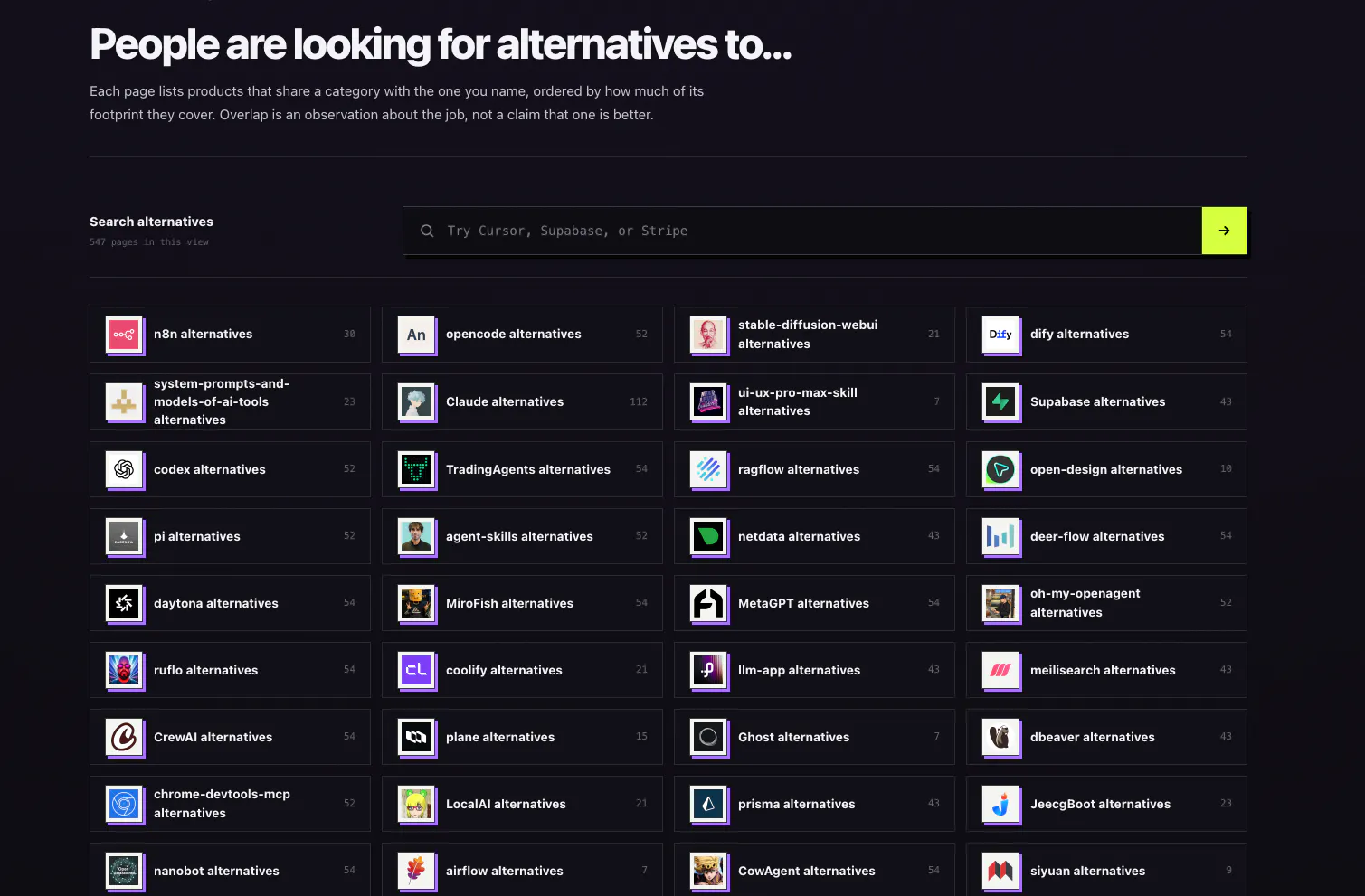
Task: Open agent-skills alternatives link
Action: pyautogui.click(x=522, y=536)
